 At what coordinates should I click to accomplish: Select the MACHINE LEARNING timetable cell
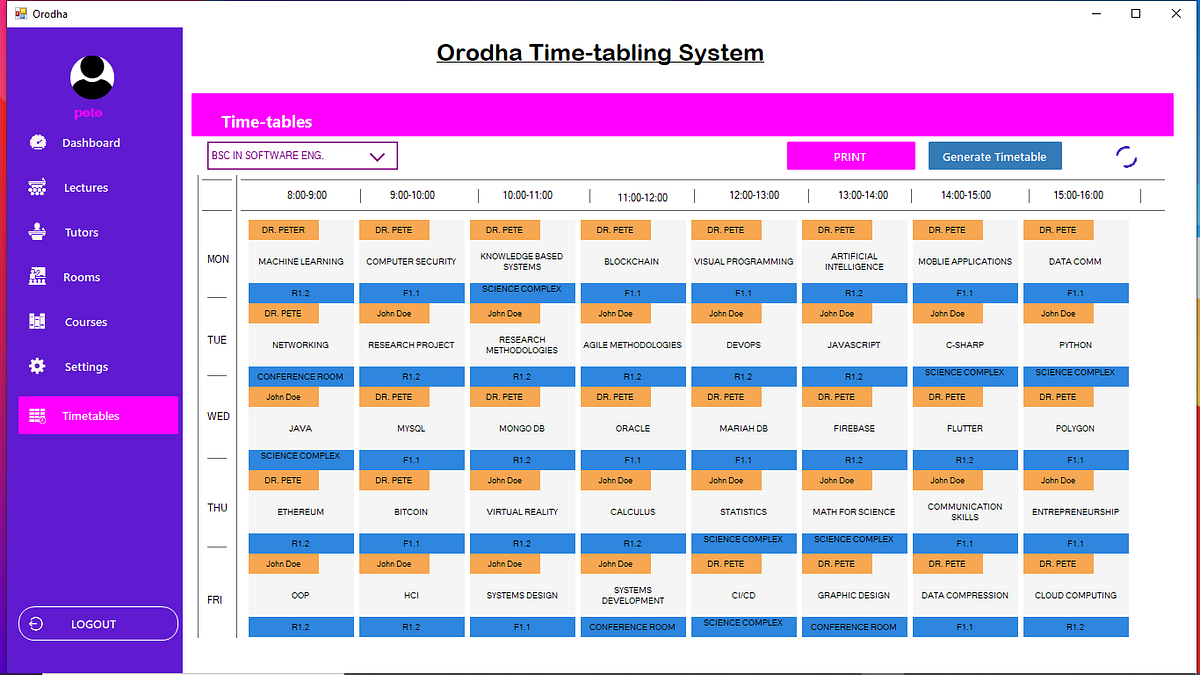[x=300, y=261]
